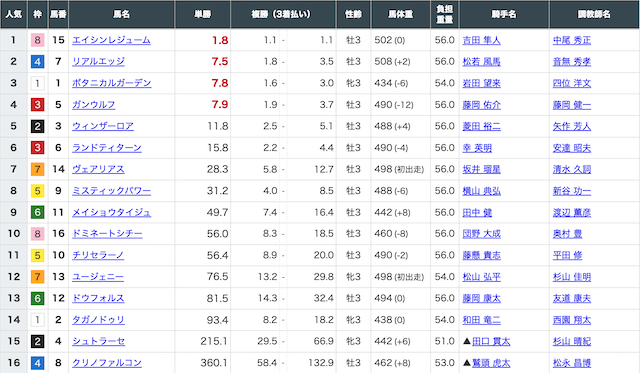This screenshot has height=373, width=640.
Task: Select trainer 杉山 佳明
Action: [572, 278]
